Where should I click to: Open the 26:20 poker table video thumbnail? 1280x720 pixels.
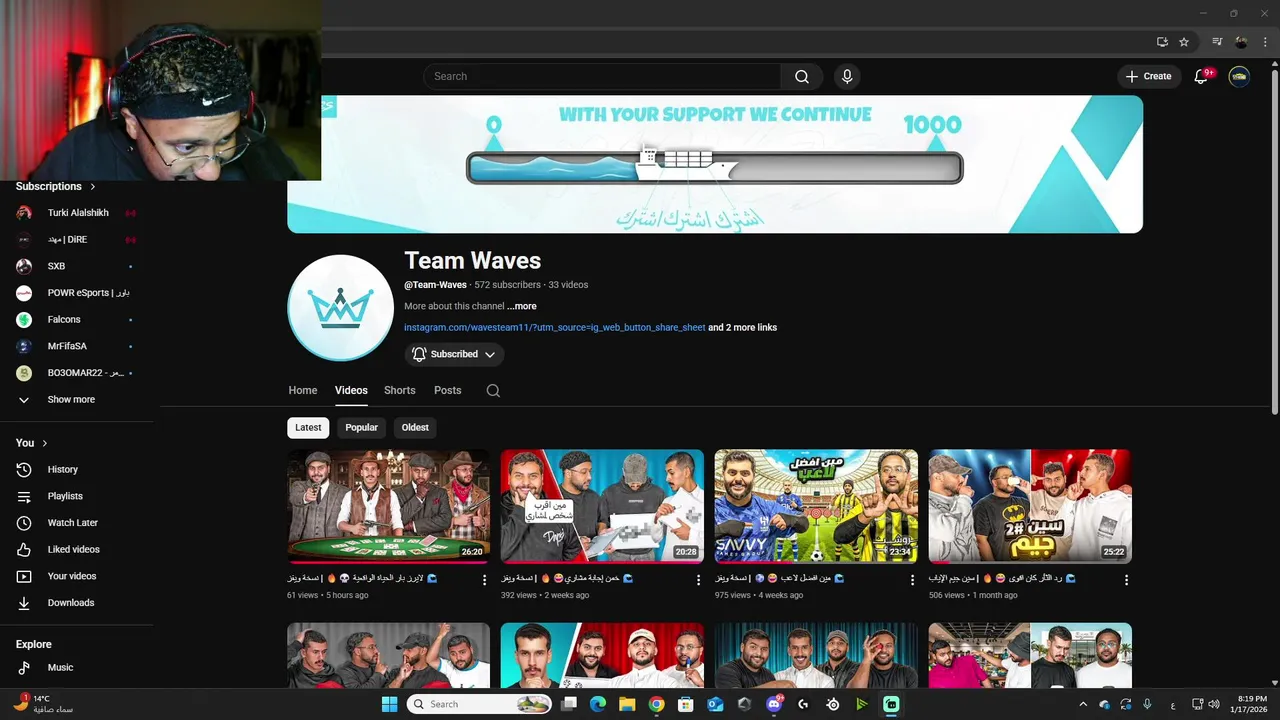coord(389,506)
